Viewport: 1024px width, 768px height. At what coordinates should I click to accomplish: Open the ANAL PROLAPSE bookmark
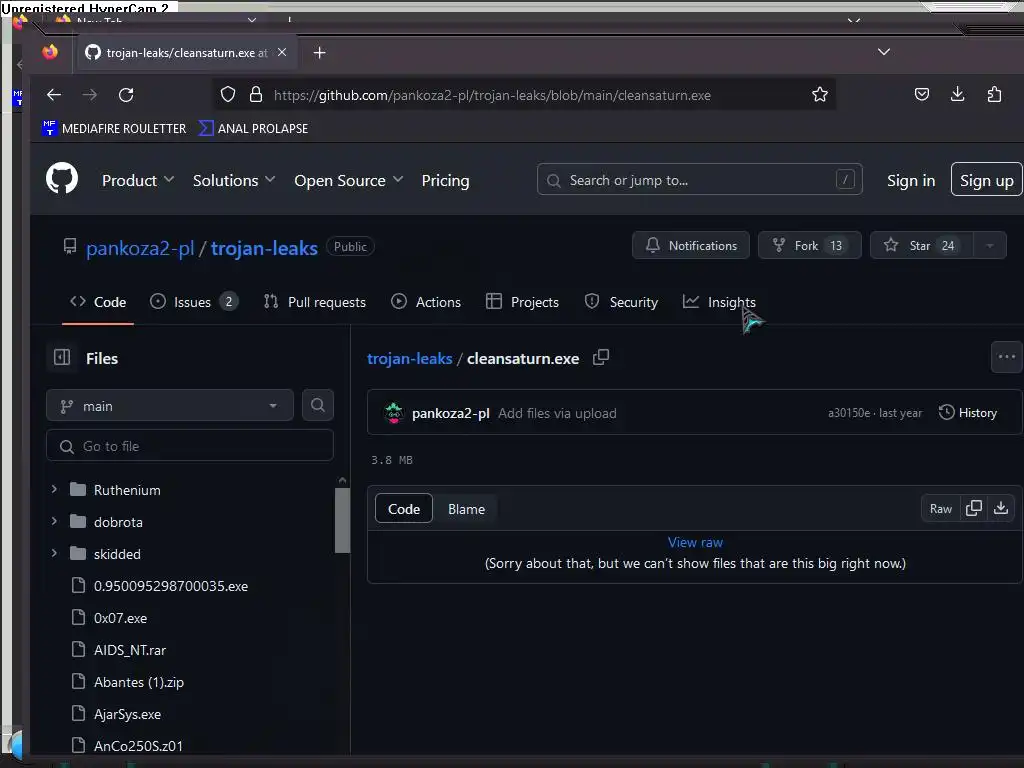click(x=253, y=128)
